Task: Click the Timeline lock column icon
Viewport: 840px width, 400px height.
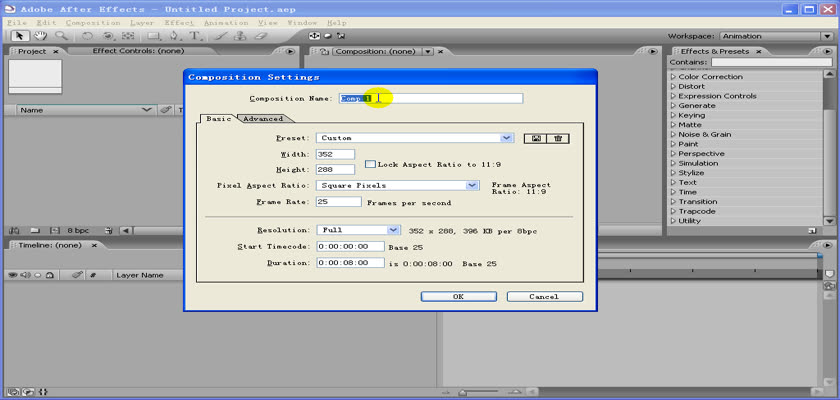Action: (x=49, y=275)
